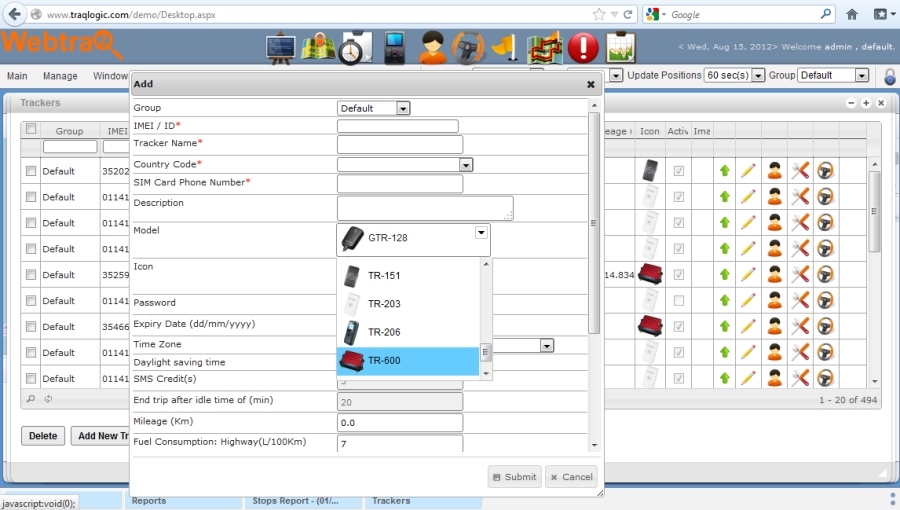The image size is (900, 510).
Task: Check the row checkbox beside IMEI 35259
Action: pyautogui.click(x=31, y=275)
